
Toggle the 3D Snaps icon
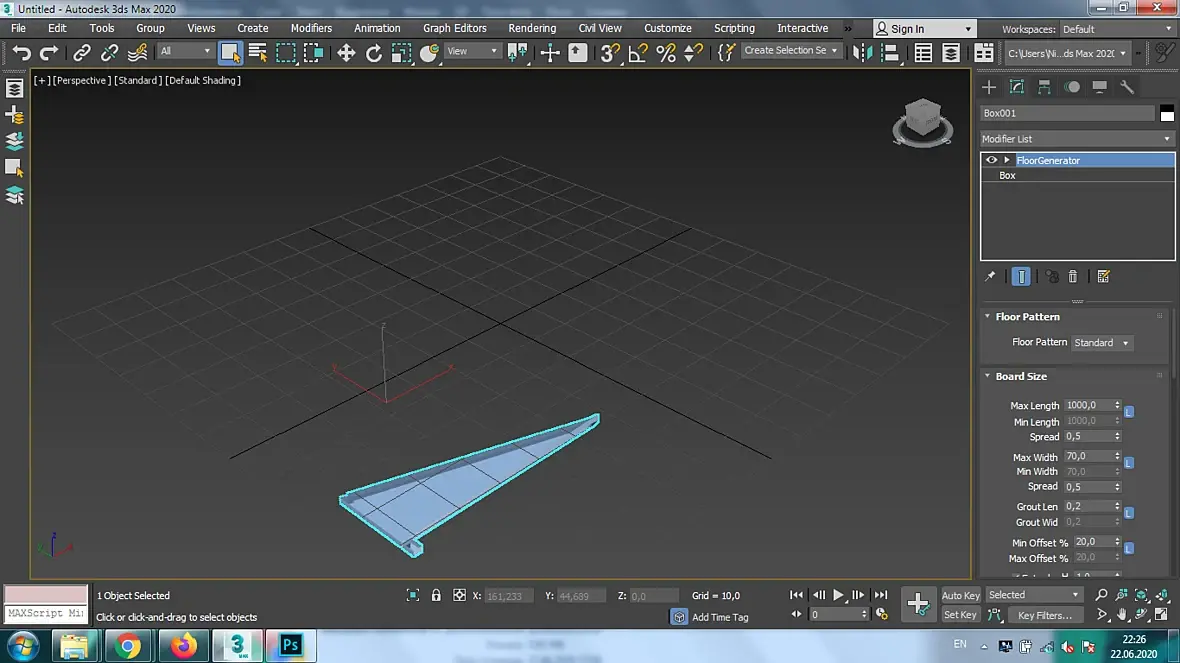coord(610,53)
